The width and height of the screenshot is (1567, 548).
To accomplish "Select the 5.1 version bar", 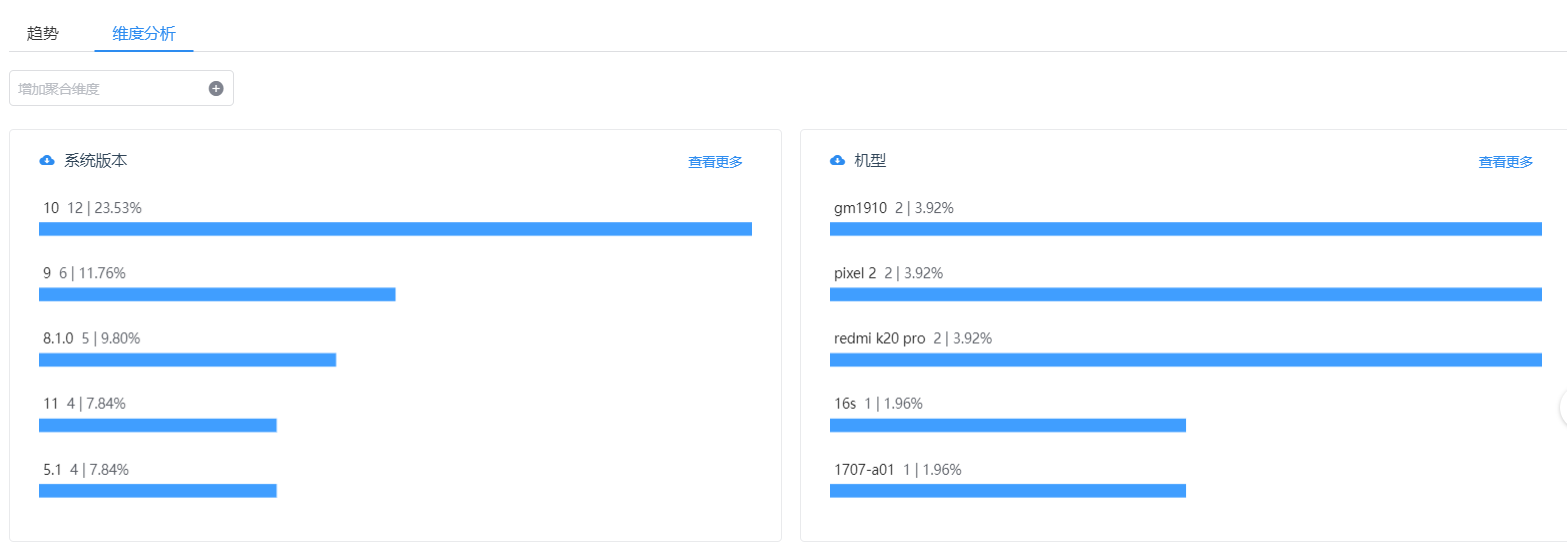I will click(157, 490).
